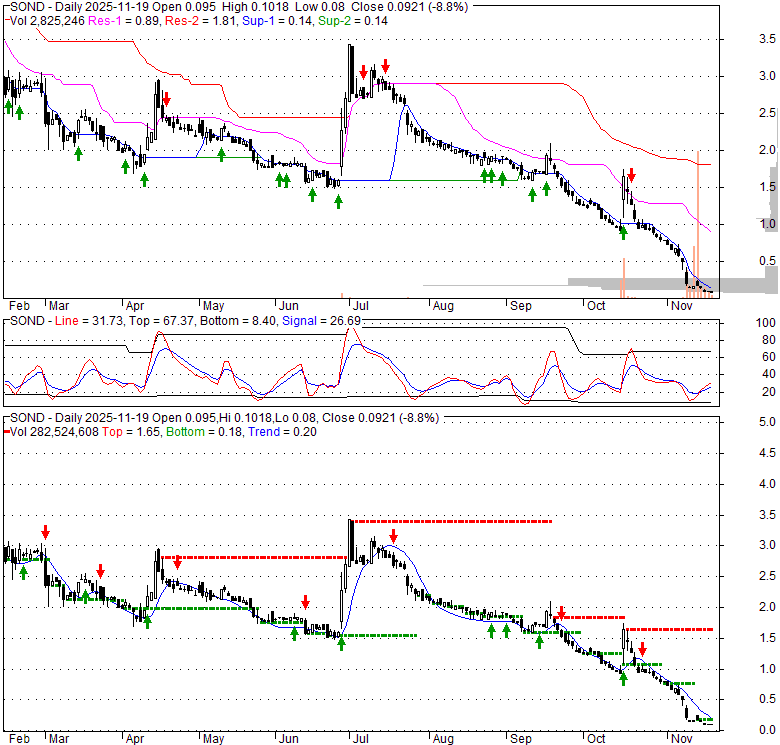Click the 40 value on the oscillator axis
This screenshot has width=780, height=745.
click(x=769, y=374)
